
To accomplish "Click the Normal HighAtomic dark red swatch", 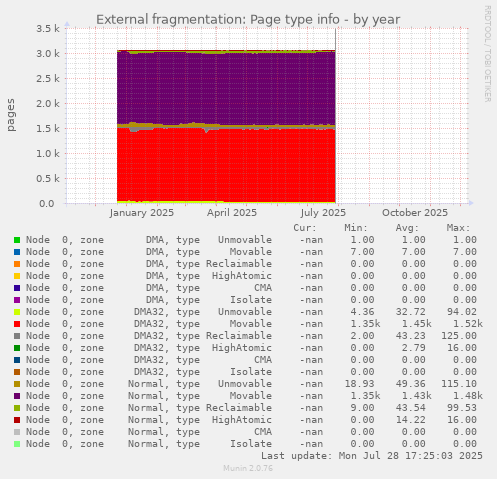I will pos(17,420).
